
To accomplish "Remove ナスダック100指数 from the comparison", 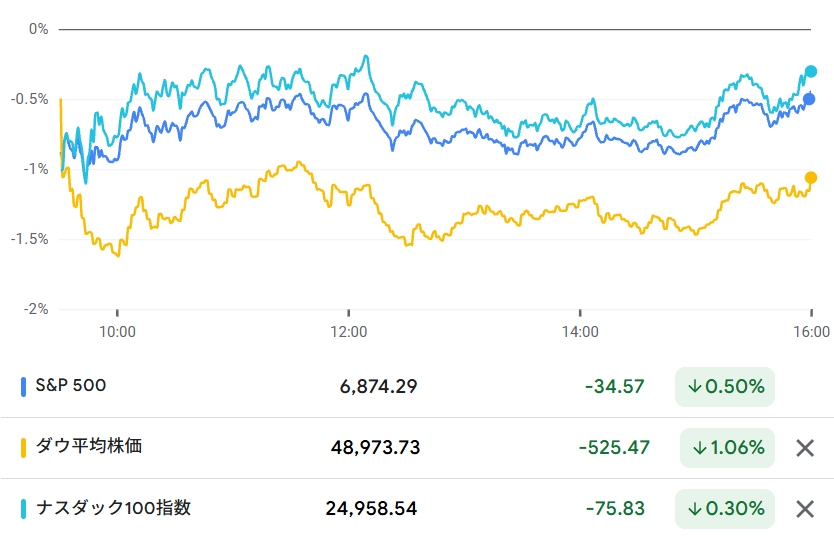I will tap(804, 509).
